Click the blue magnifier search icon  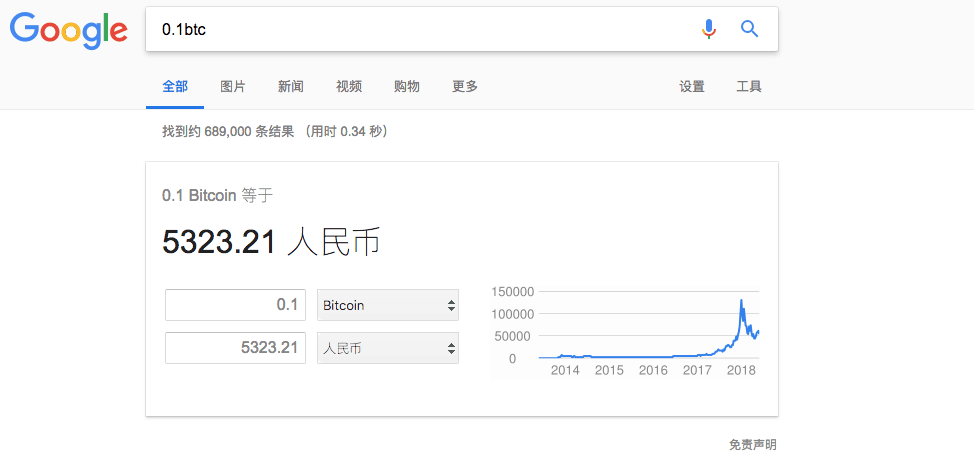click(x=750, y=29)
